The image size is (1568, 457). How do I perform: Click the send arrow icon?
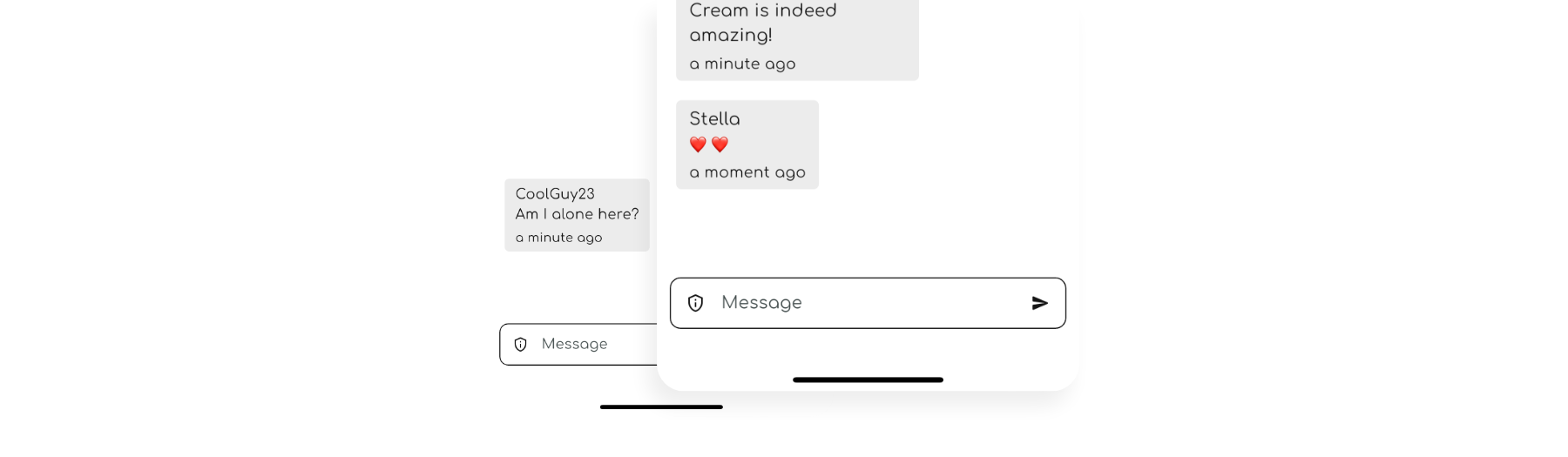1039,303
